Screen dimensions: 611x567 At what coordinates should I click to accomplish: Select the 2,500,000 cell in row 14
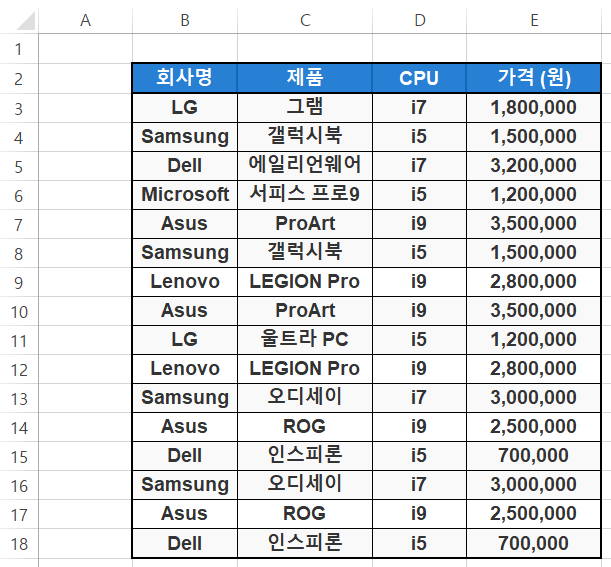tap(534, 427)
